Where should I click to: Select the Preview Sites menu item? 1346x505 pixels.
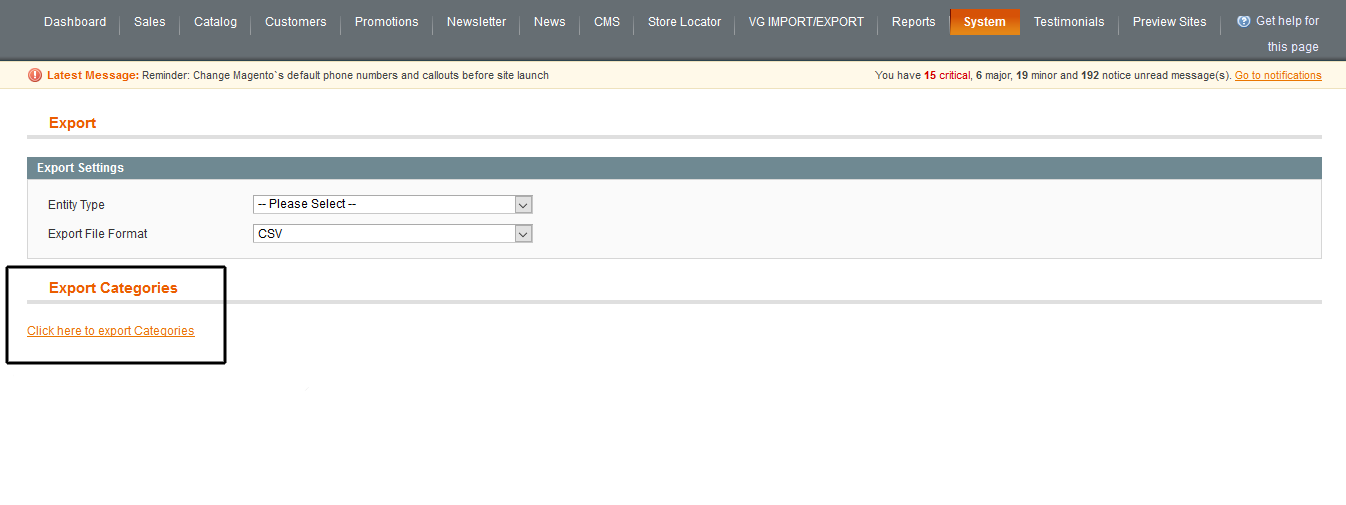click(1169, 22)
